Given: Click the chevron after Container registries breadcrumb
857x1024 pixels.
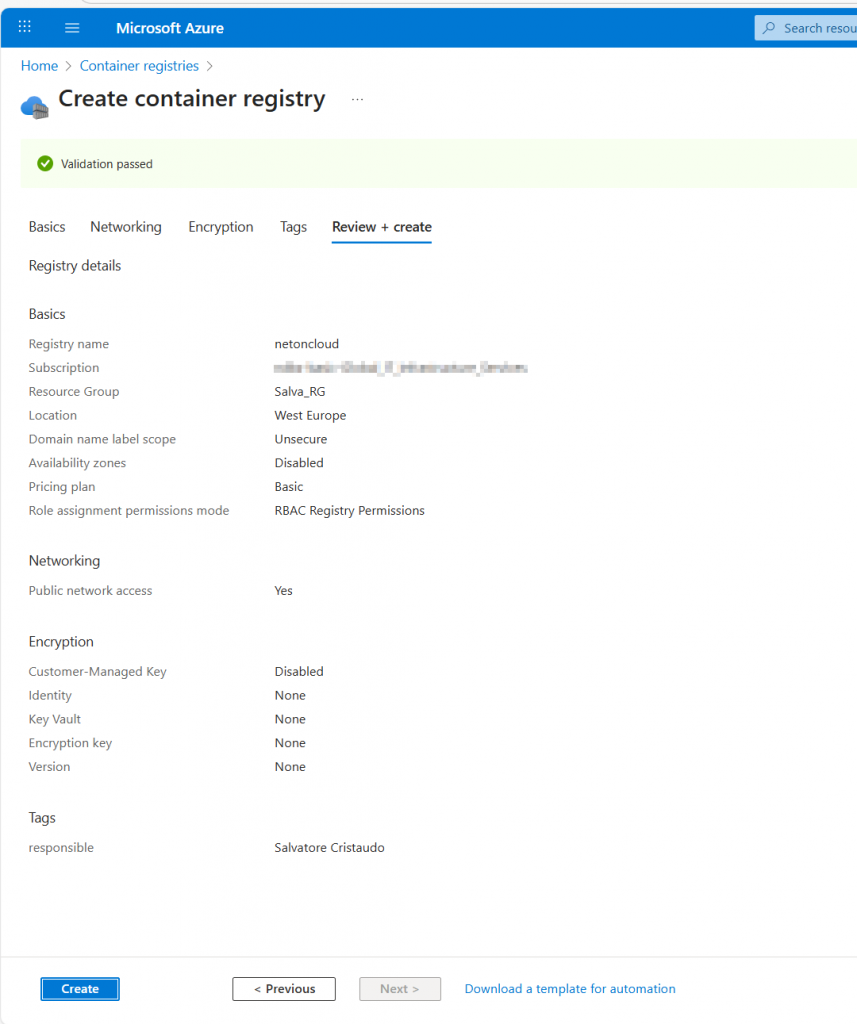Looking at the screenshot, I should [x=209, y=66].
